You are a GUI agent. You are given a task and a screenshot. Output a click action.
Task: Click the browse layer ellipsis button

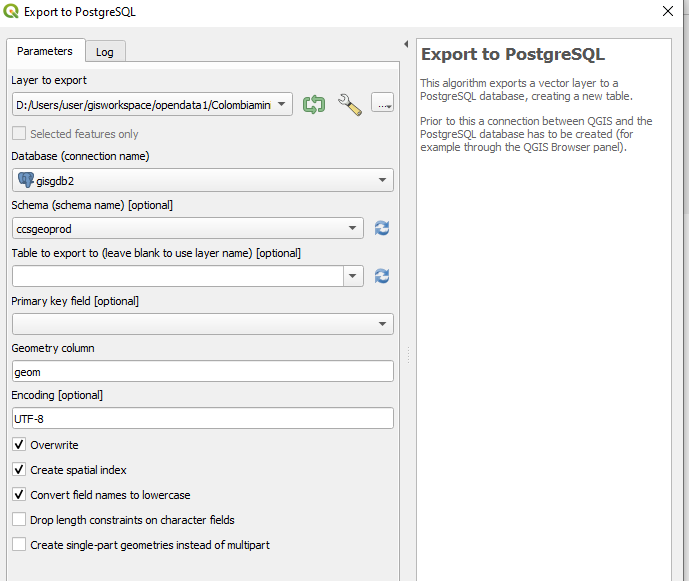point(382,103)
